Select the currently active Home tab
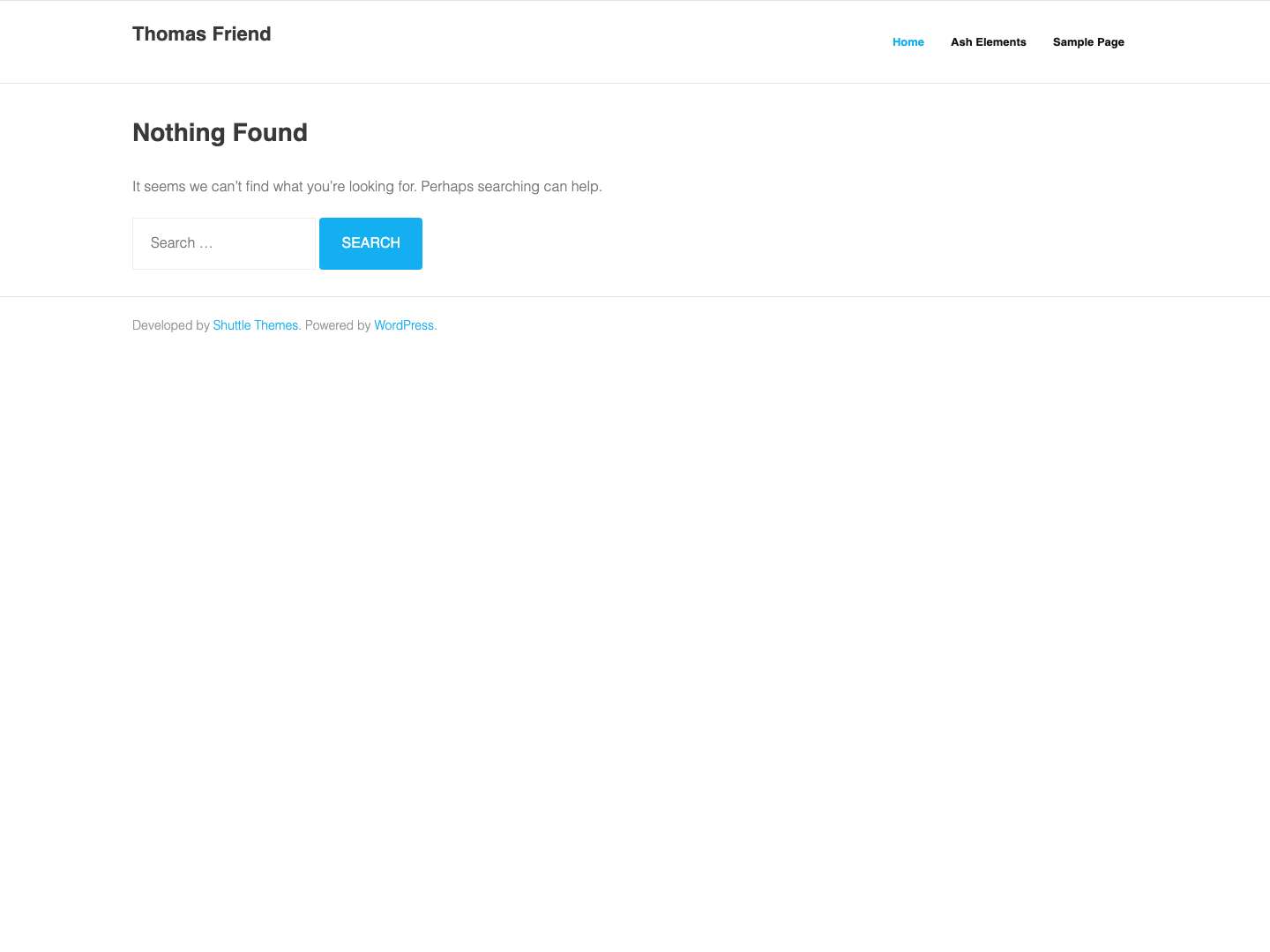The width and height of the screenshot is (1270, 952). pyautogui.click(x=908, y=41)
